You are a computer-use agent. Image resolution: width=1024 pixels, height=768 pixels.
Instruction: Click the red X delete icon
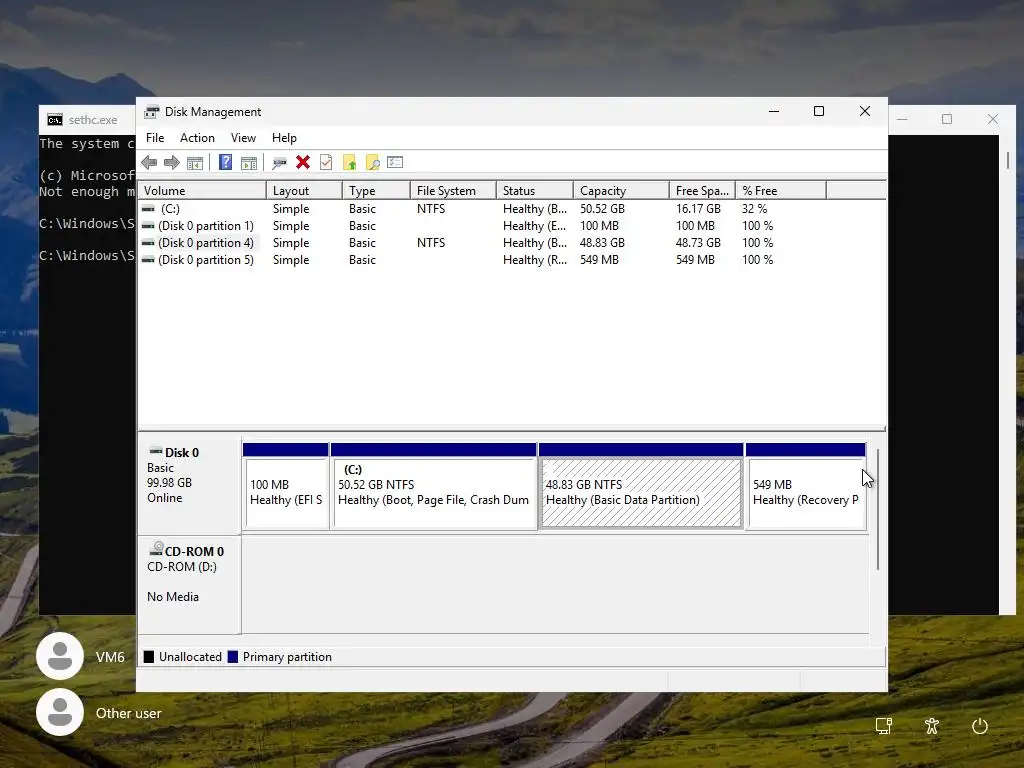click(303, 162)
